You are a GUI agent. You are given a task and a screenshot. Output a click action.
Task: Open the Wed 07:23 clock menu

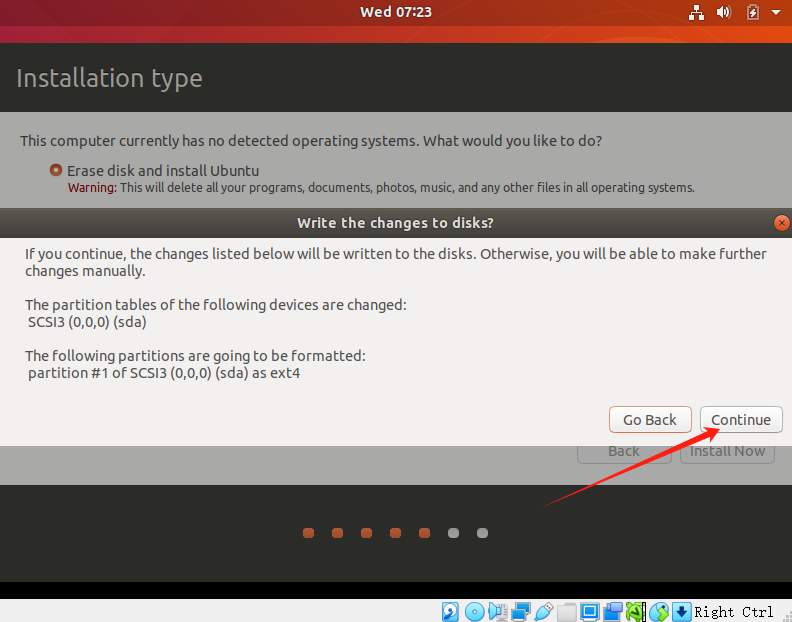tap(396, 12)
